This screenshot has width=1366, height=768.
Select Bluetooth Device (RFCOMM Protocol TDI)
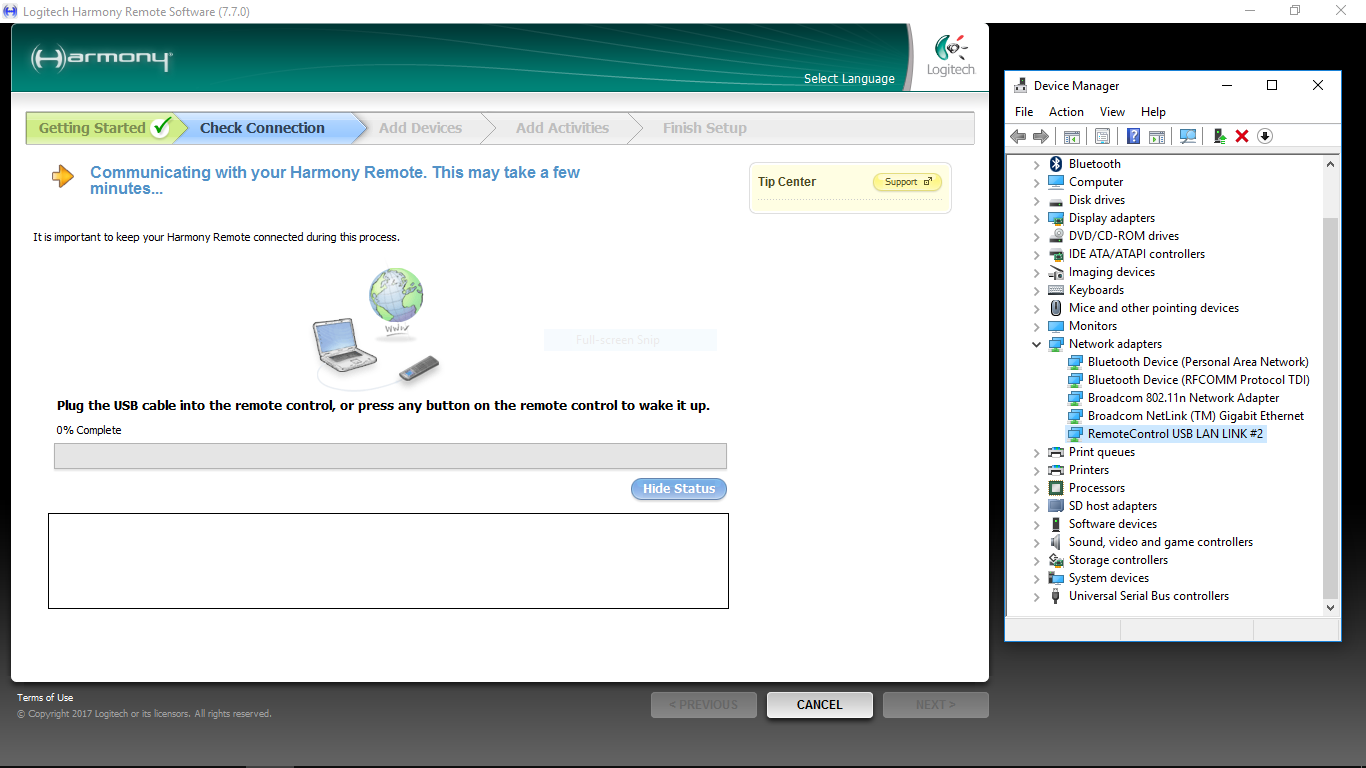pyautogui.click(x=1198, y=380)
